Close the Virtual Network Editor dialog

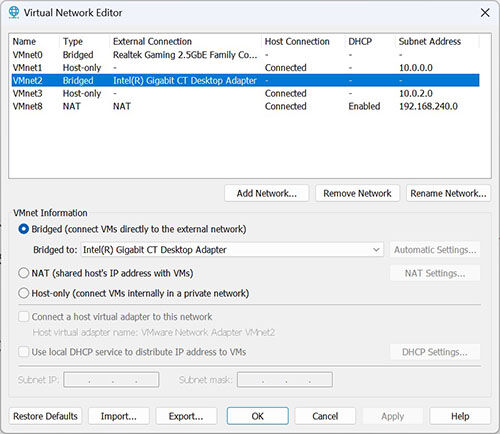tap(485, 13)
